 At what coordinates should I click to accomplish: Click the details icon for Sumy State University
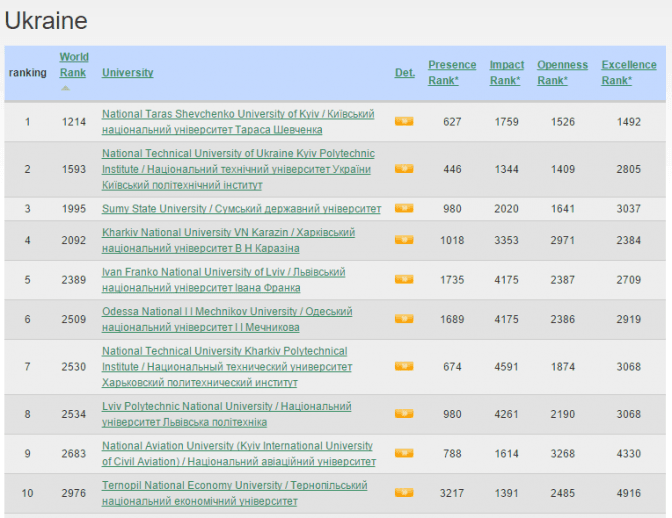(x=403, y=209)
